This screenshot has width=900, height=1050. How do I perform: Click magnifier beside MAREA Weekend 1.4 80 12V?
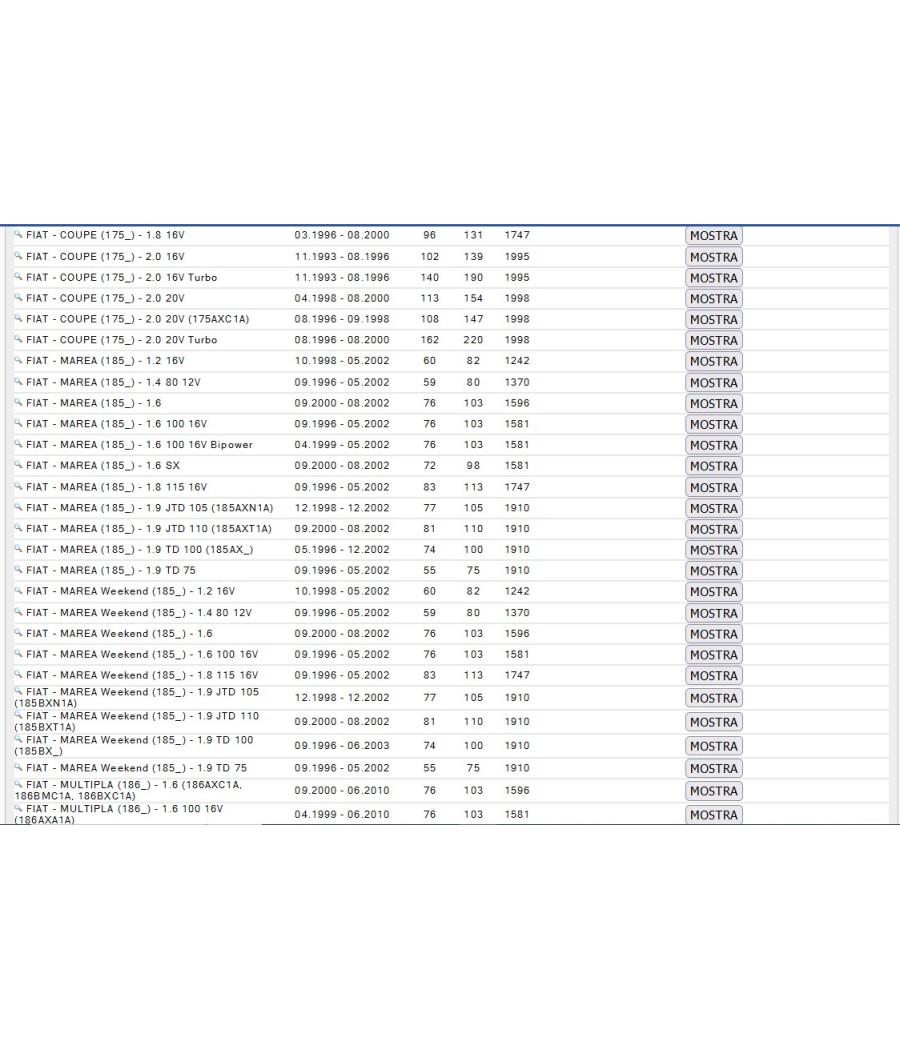coord(19,611)
